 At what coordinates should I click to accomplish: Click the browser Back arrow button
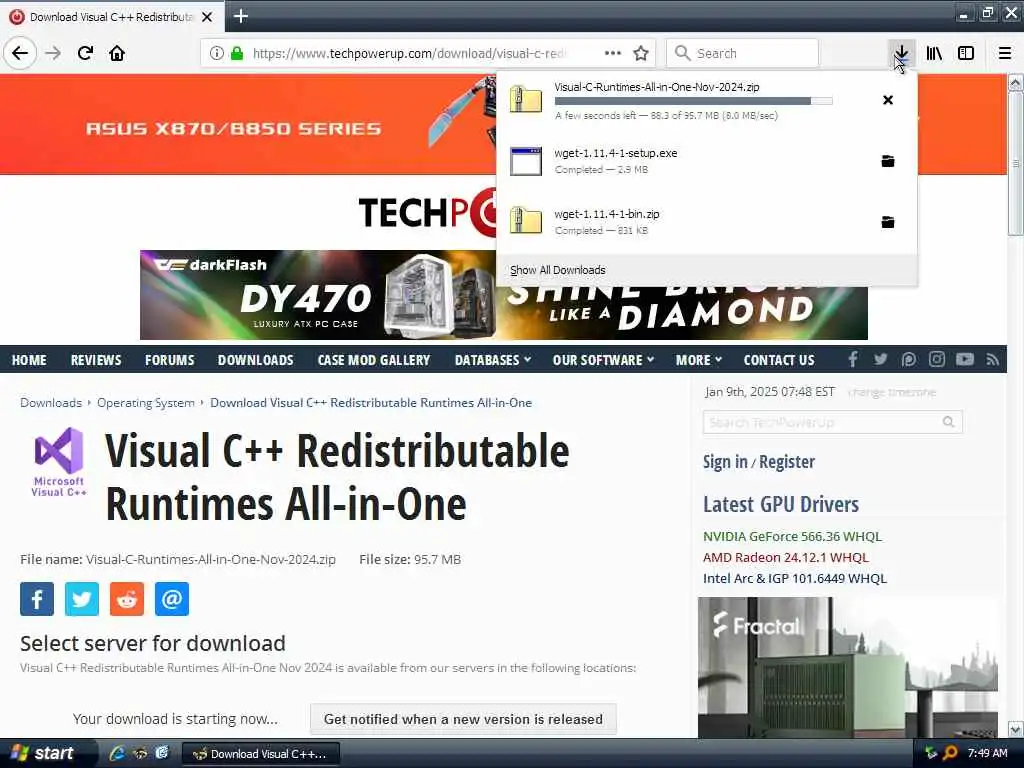pyautogui.click(x=20, y=53)
